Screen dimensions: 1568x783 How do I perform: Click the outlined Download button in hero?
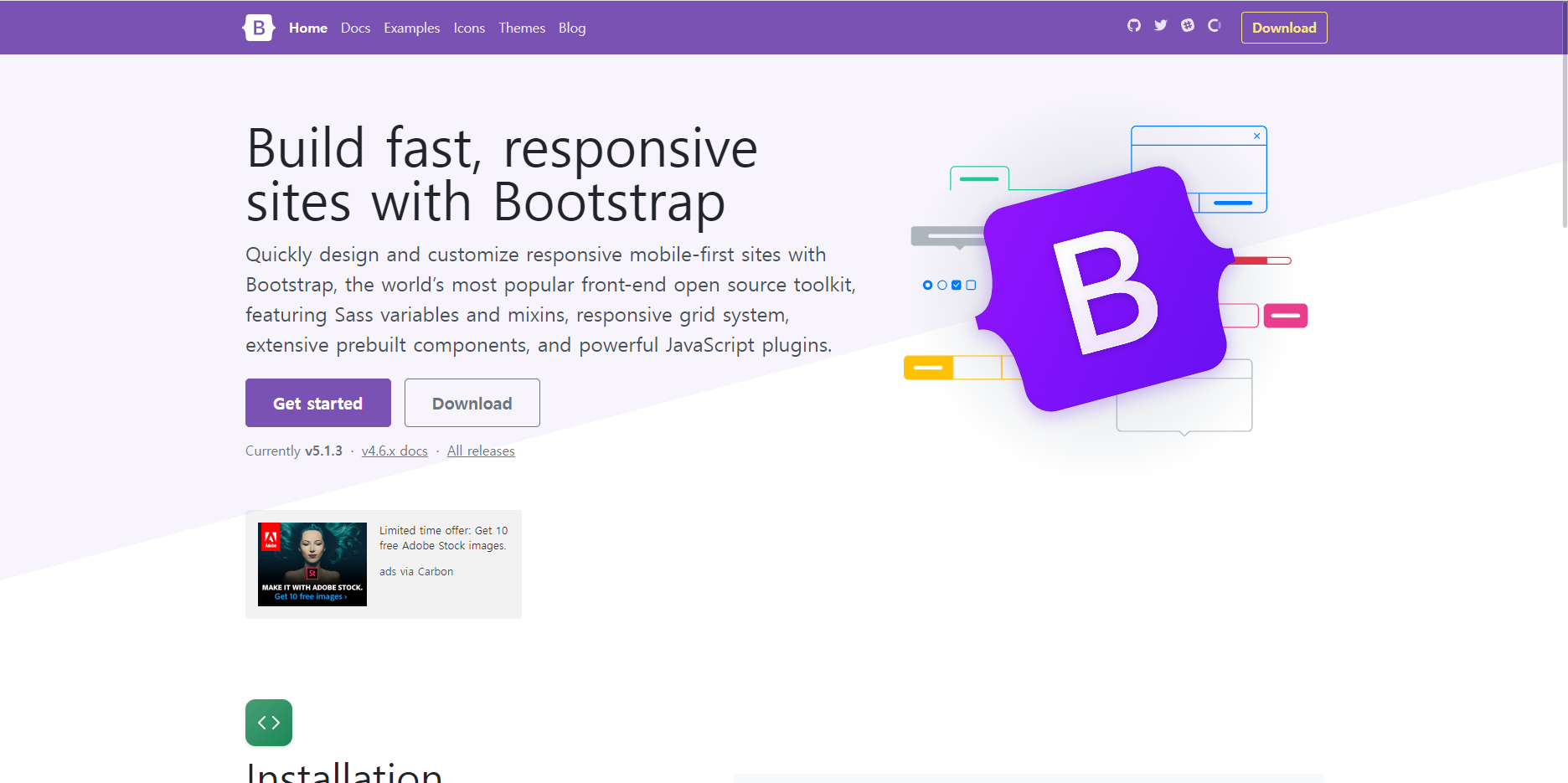coord(472,403)
